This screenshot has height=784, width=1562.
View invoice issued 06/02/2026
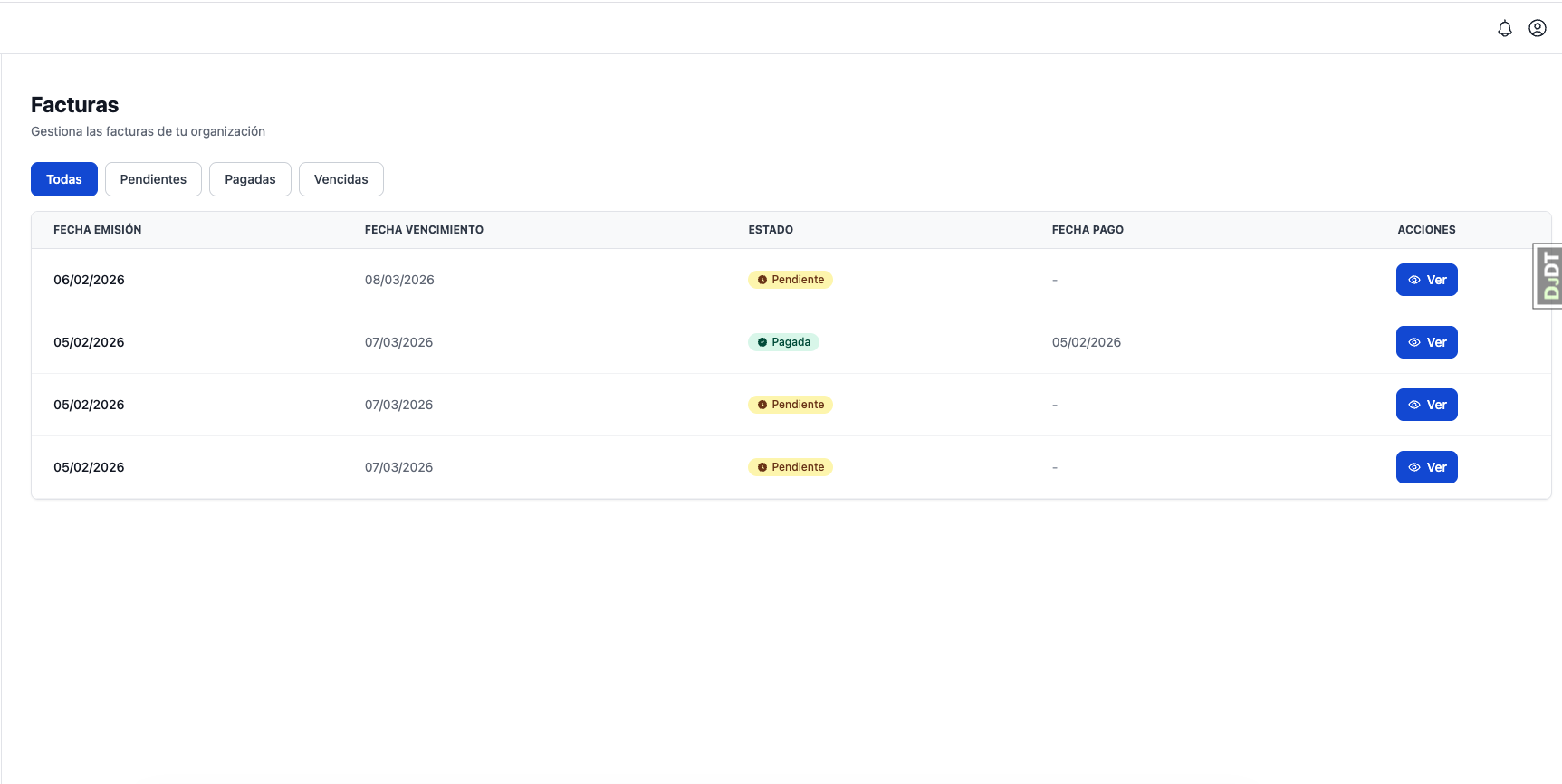[x=1426, y=280]
